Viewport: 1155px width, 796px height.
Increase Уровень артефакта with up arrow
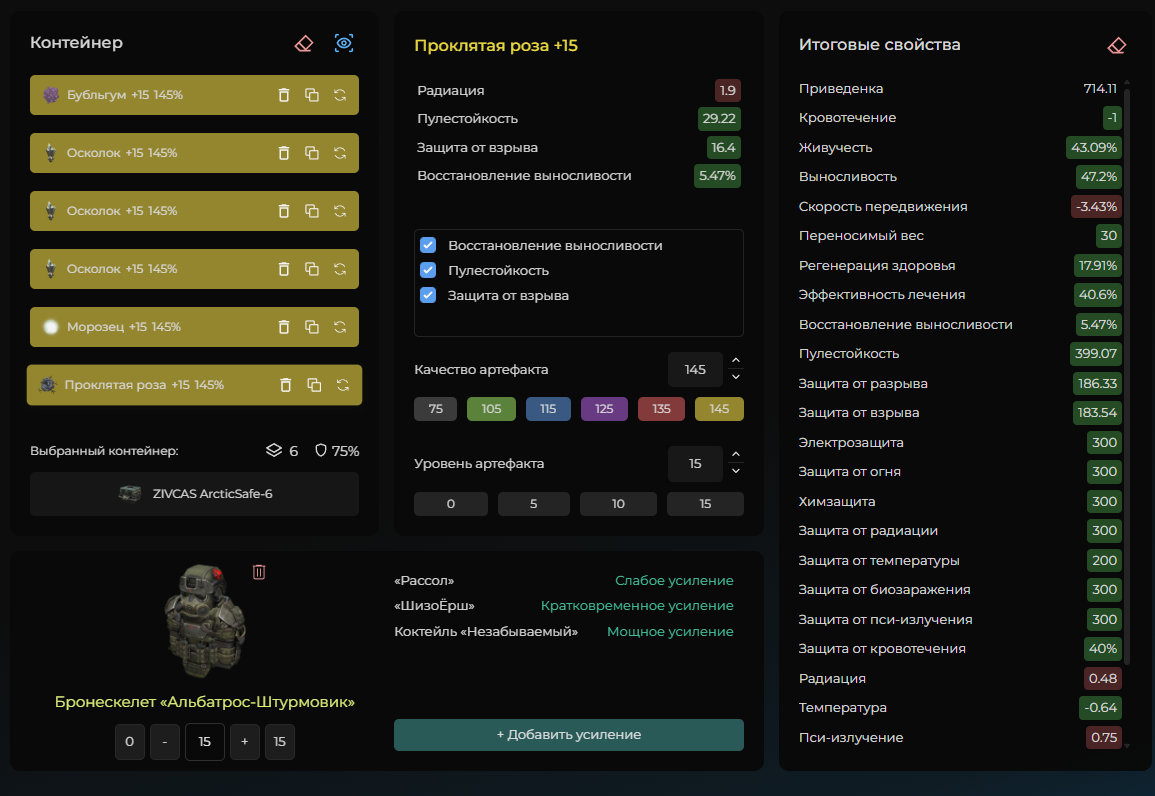(x=736, y=454)
